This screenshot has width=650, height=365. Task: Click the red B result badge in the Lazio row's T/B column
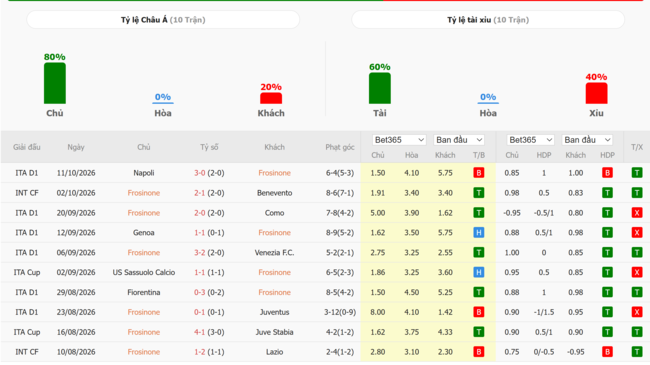point(479,352)
